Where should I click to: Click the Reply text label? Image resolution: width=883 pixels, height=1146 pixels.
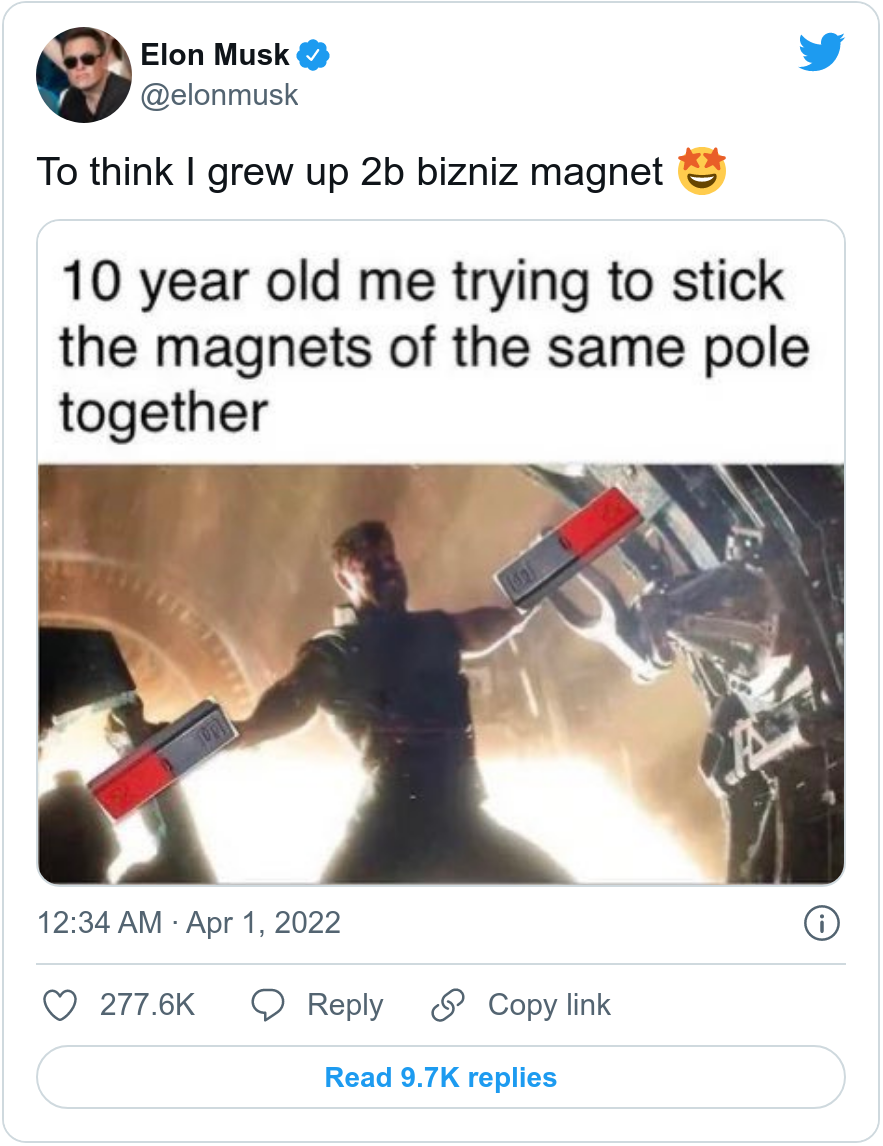click(345, 1005)
